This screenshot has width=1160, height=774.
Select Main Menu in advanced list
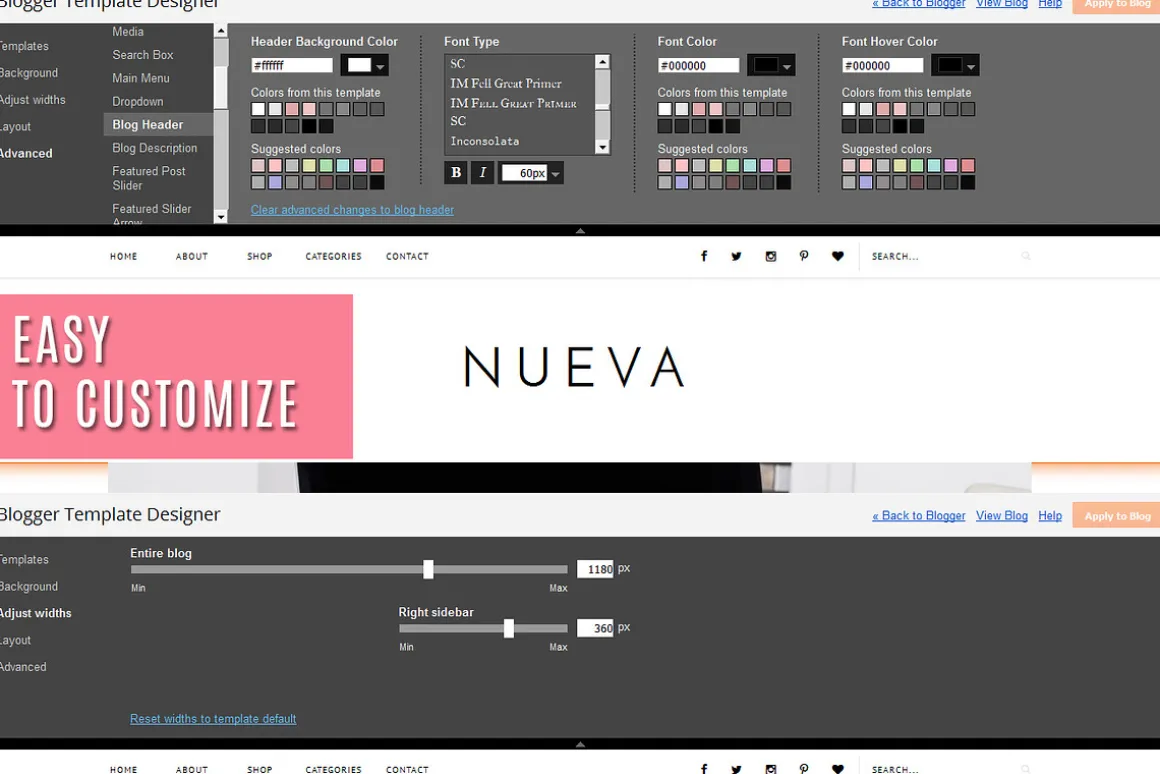pos(141,78)
